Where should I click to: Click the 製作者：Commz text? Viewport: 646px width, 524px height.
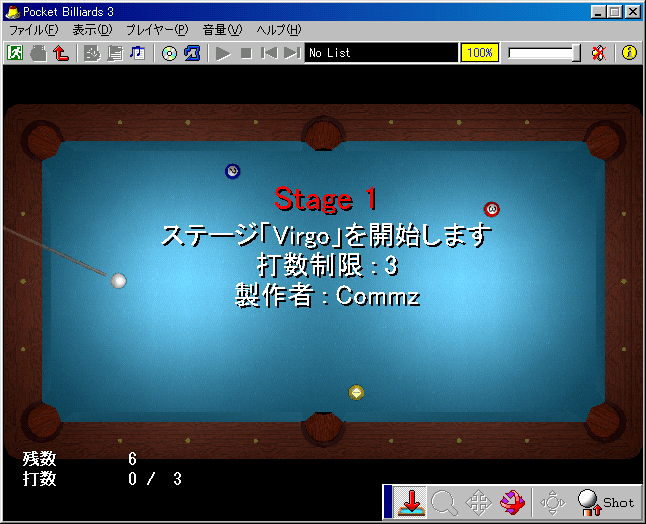(x=328, y=296)
